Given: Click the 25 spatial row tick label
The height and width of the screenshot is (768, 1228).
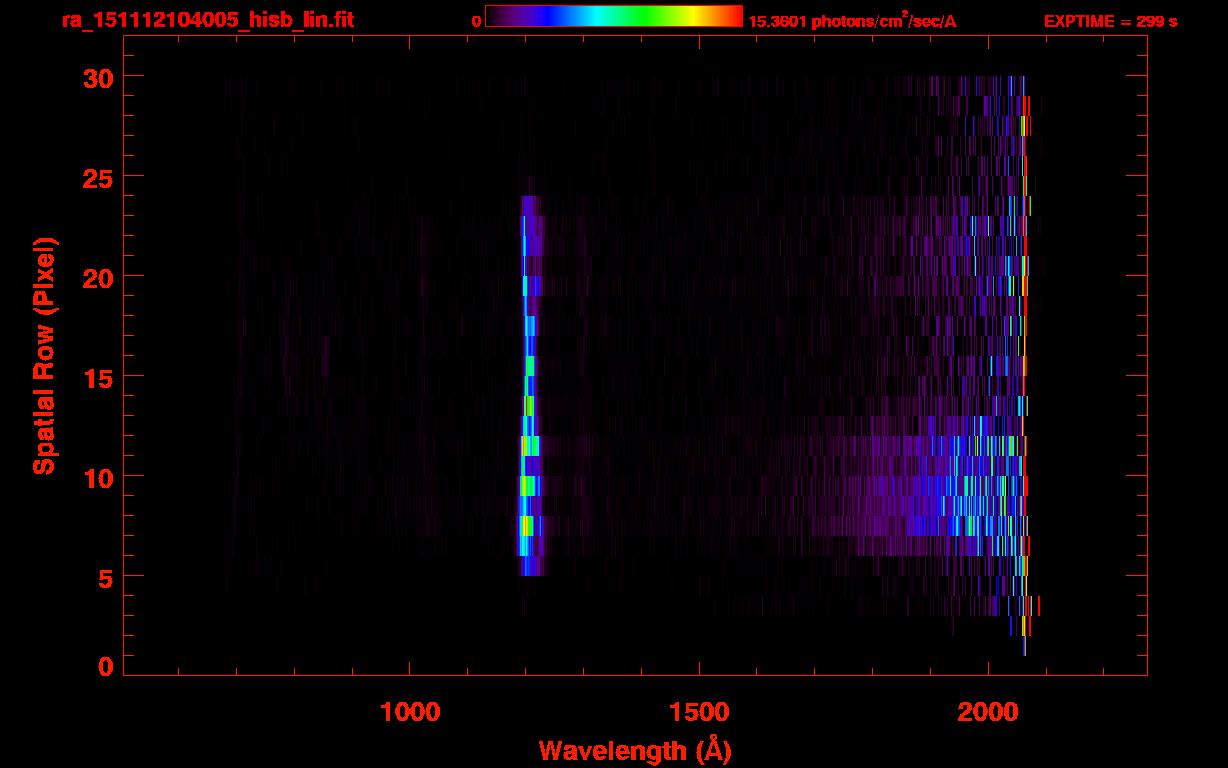Looking at the screenshot, I should (97, 177).
